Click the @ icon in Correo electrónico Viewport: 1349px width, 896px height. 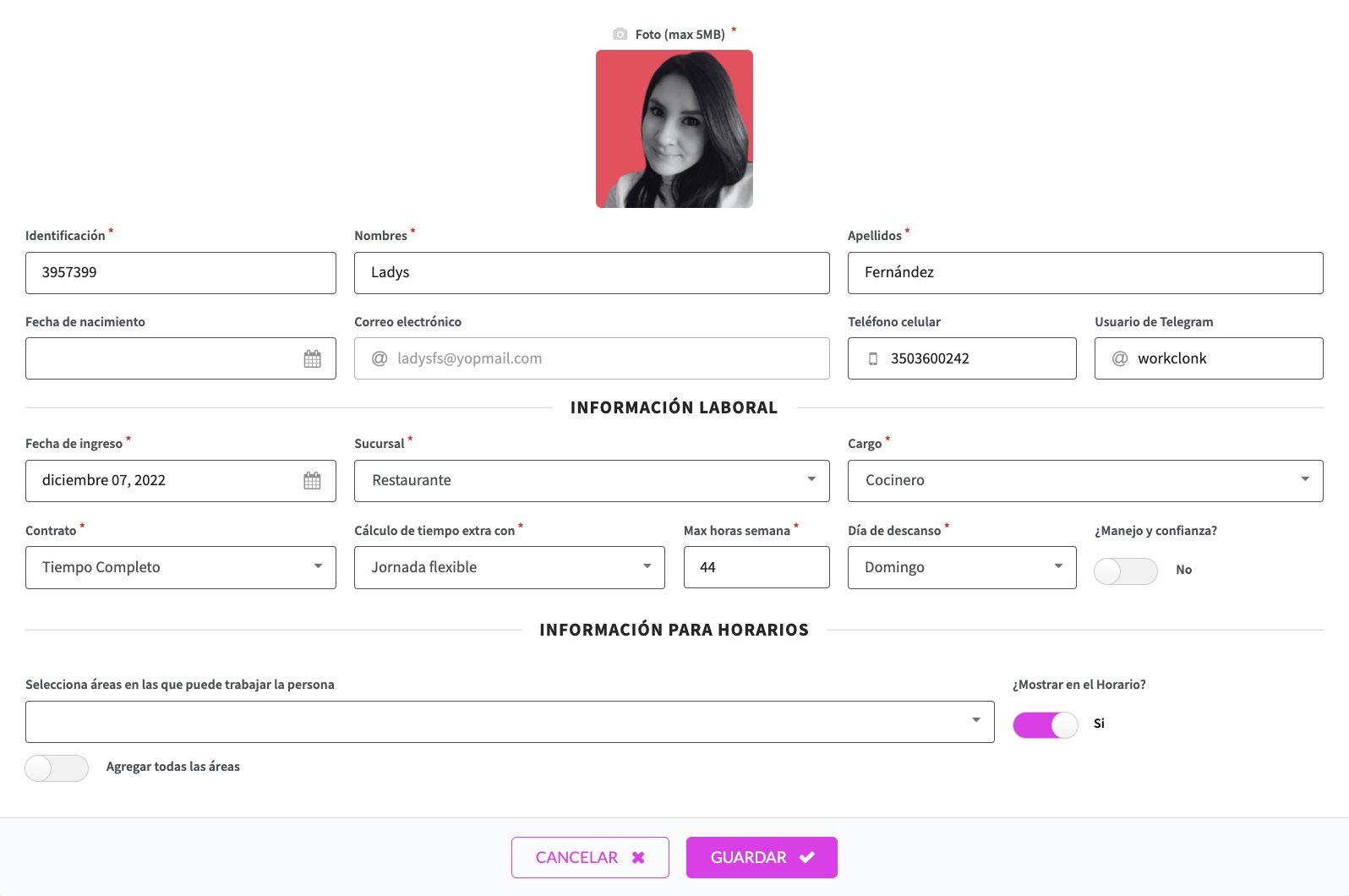(380, 358)
